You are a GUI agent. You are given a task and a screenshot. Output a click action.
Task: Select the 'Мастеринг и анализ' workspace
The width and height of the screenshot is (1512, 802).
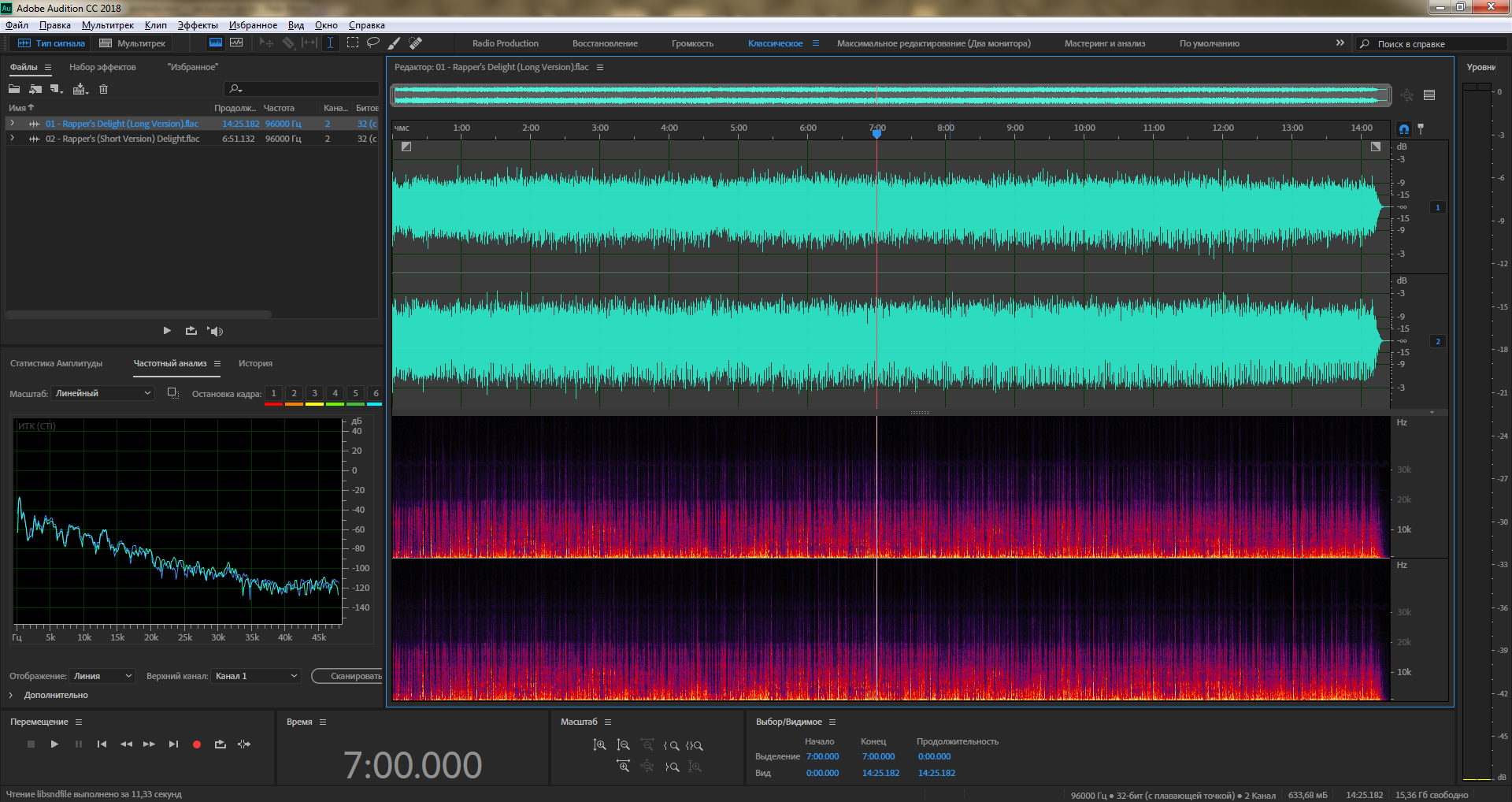pyautogui.click(x=1105, y=43)
